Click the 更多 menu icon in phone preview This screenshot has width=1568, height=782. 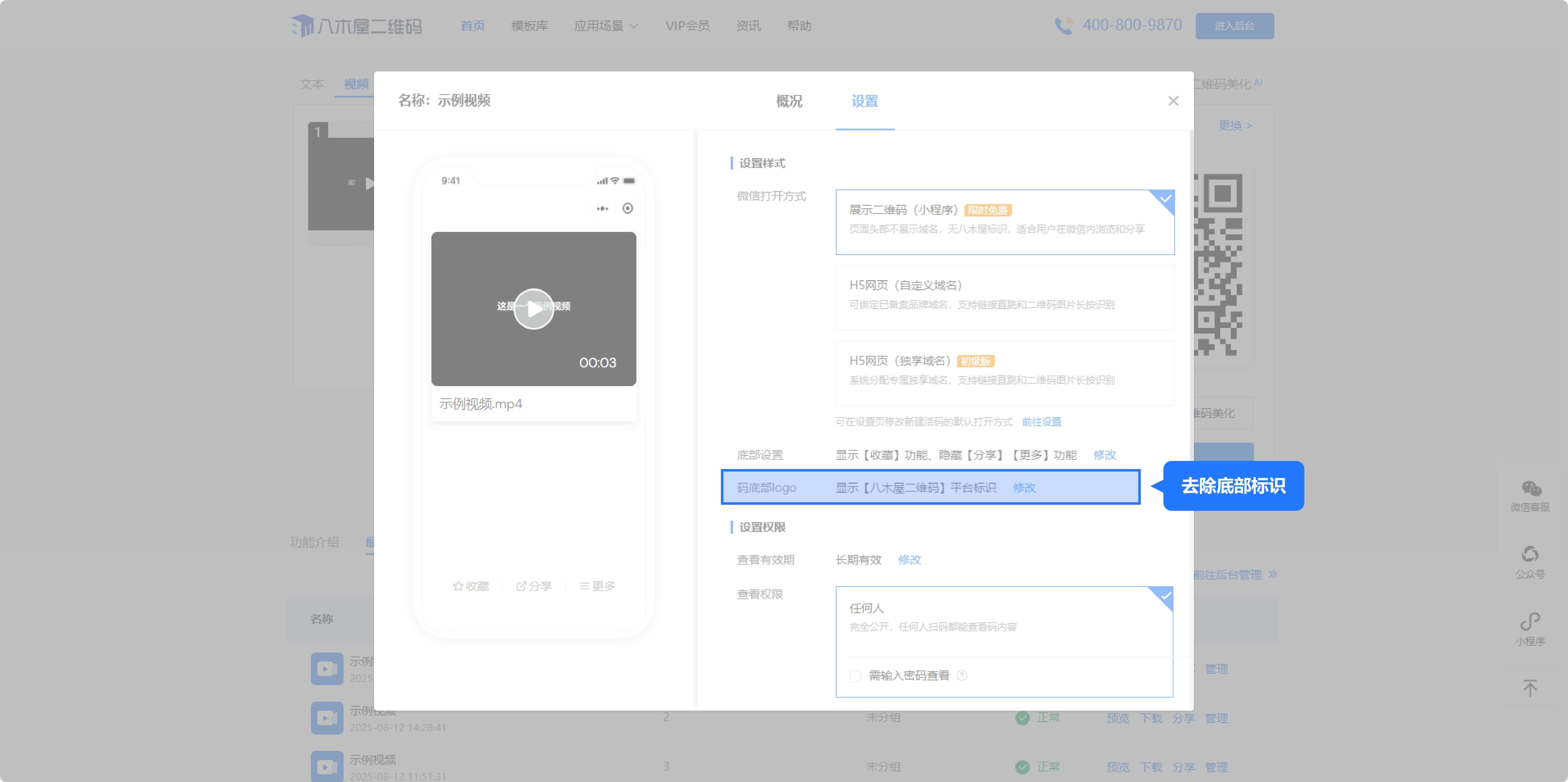(584, 586)
